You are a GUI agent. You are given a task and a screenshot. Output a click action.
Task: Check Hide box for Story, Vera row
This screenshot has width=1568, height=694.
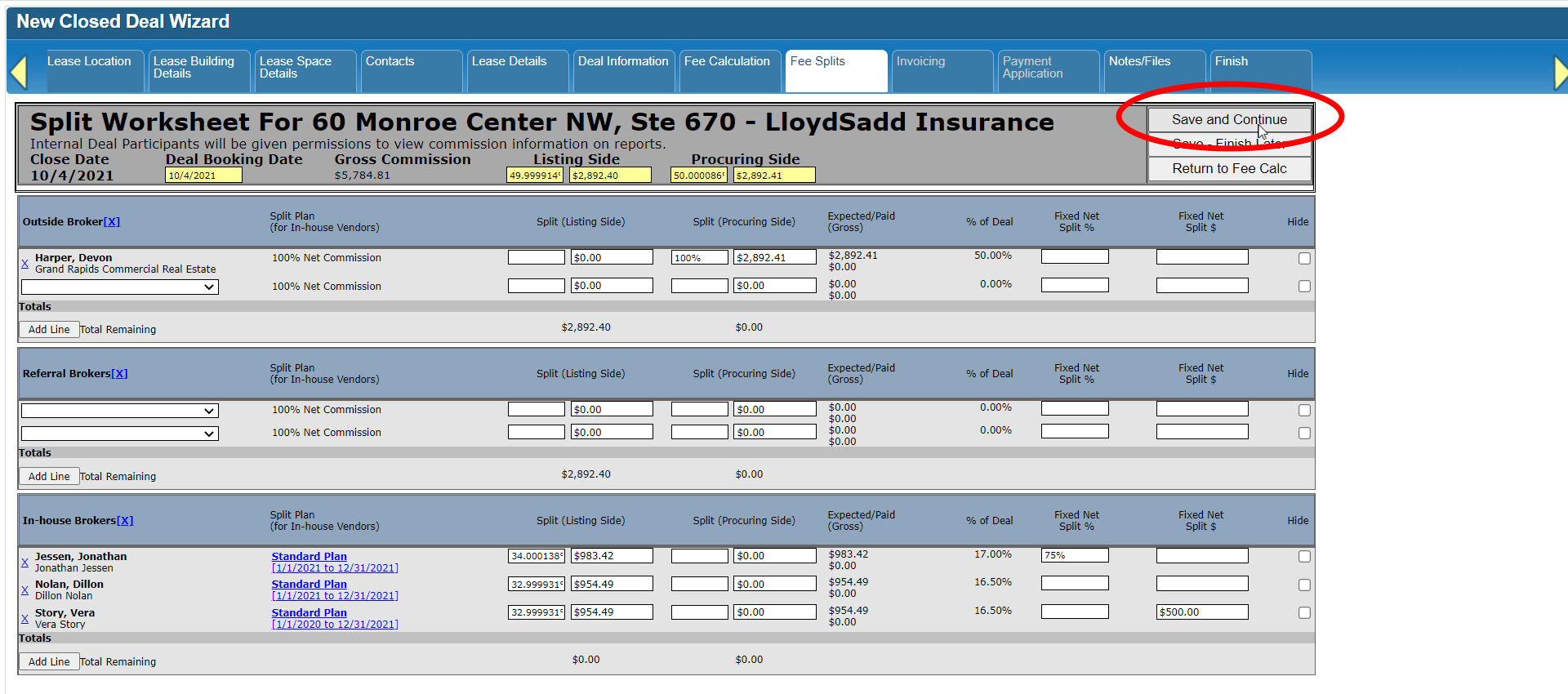point(1304,612)
